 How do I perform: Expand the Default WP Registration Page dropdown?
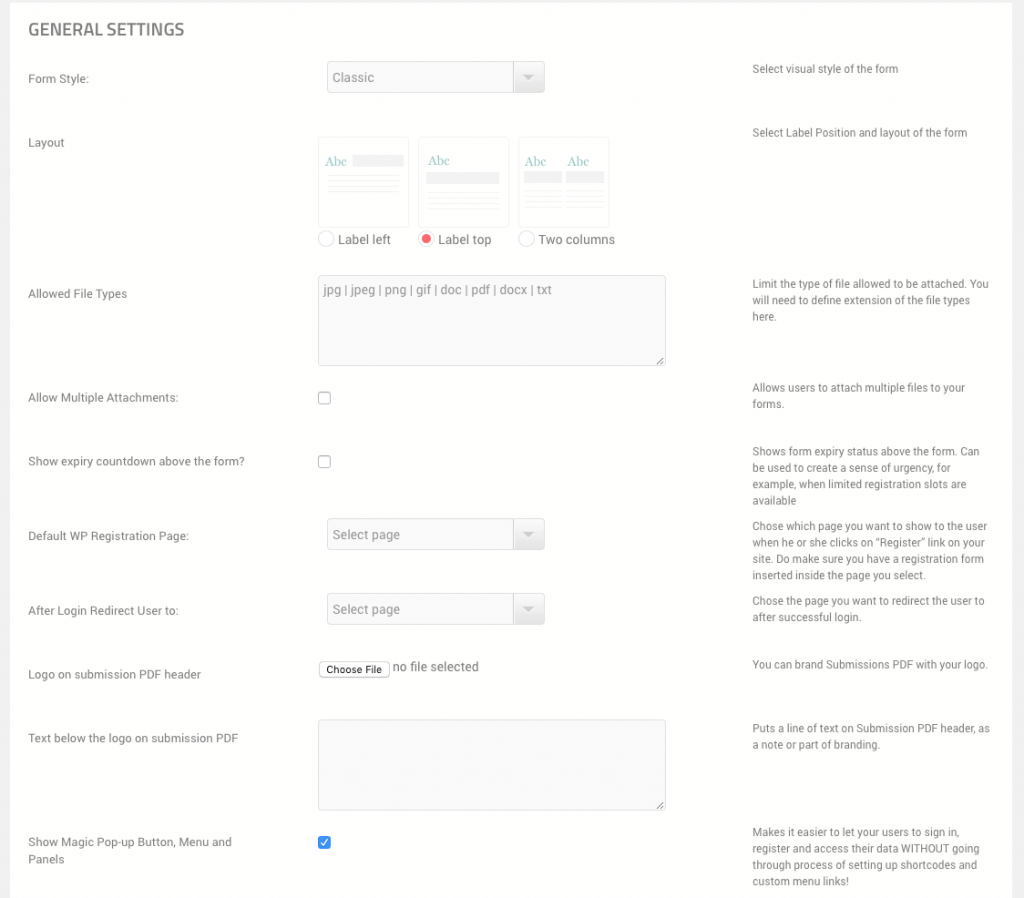(x=528, y=535)
